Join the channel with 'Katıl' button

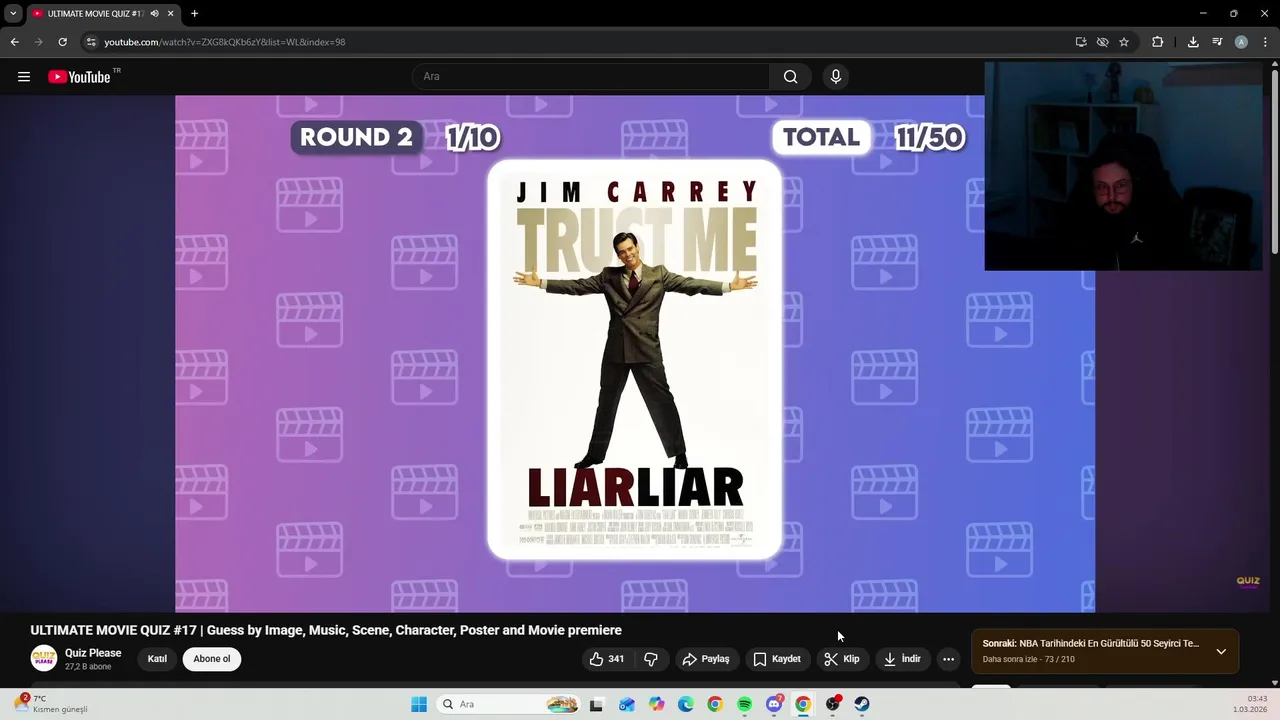tap(157, 659)
